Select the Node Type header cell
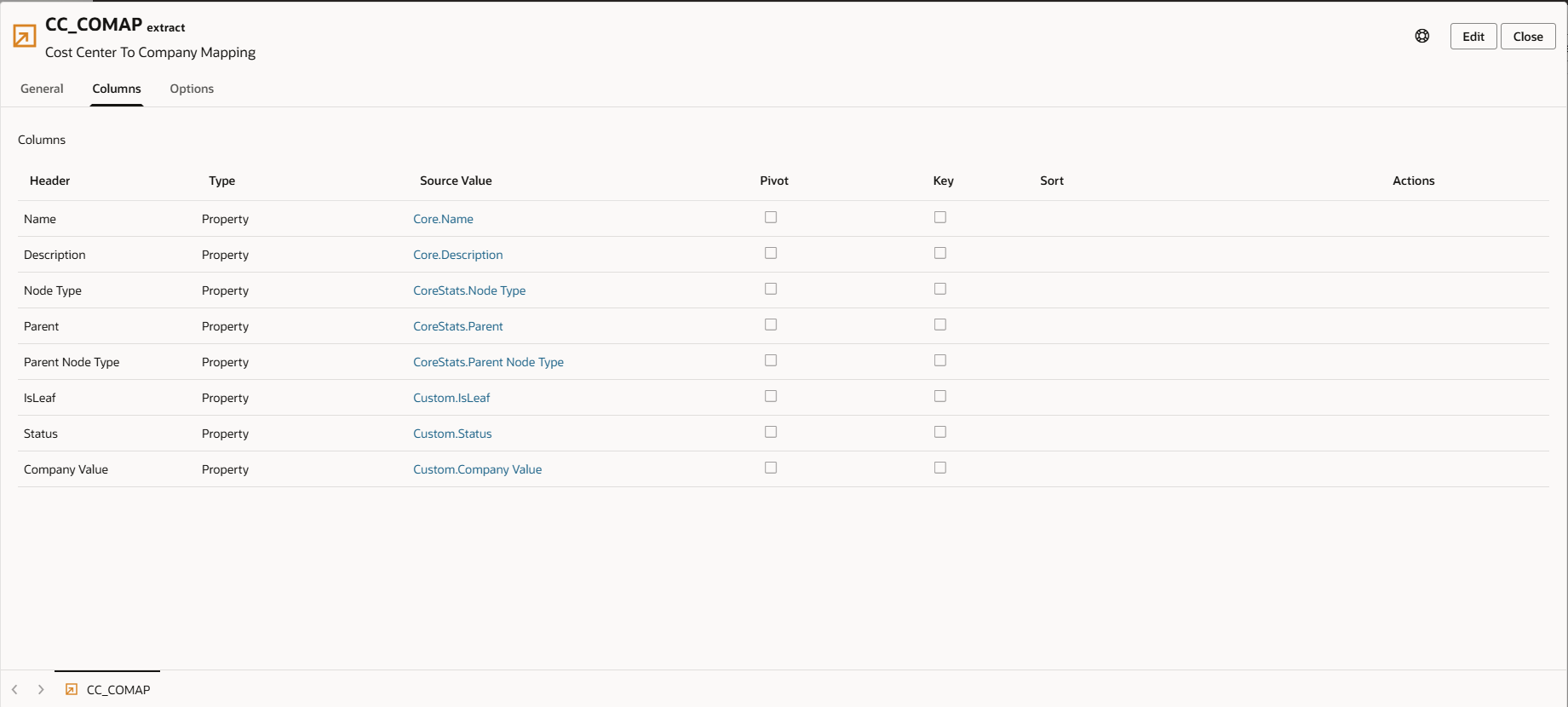This screenshot has height=707, width=1568. tap(53, 290)
